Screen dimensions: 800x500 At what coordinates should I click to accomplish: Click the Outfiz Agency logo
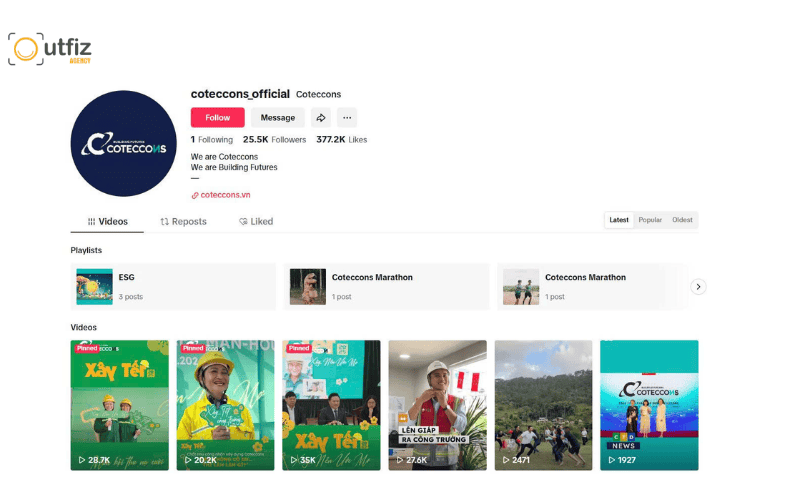(49, 49)
